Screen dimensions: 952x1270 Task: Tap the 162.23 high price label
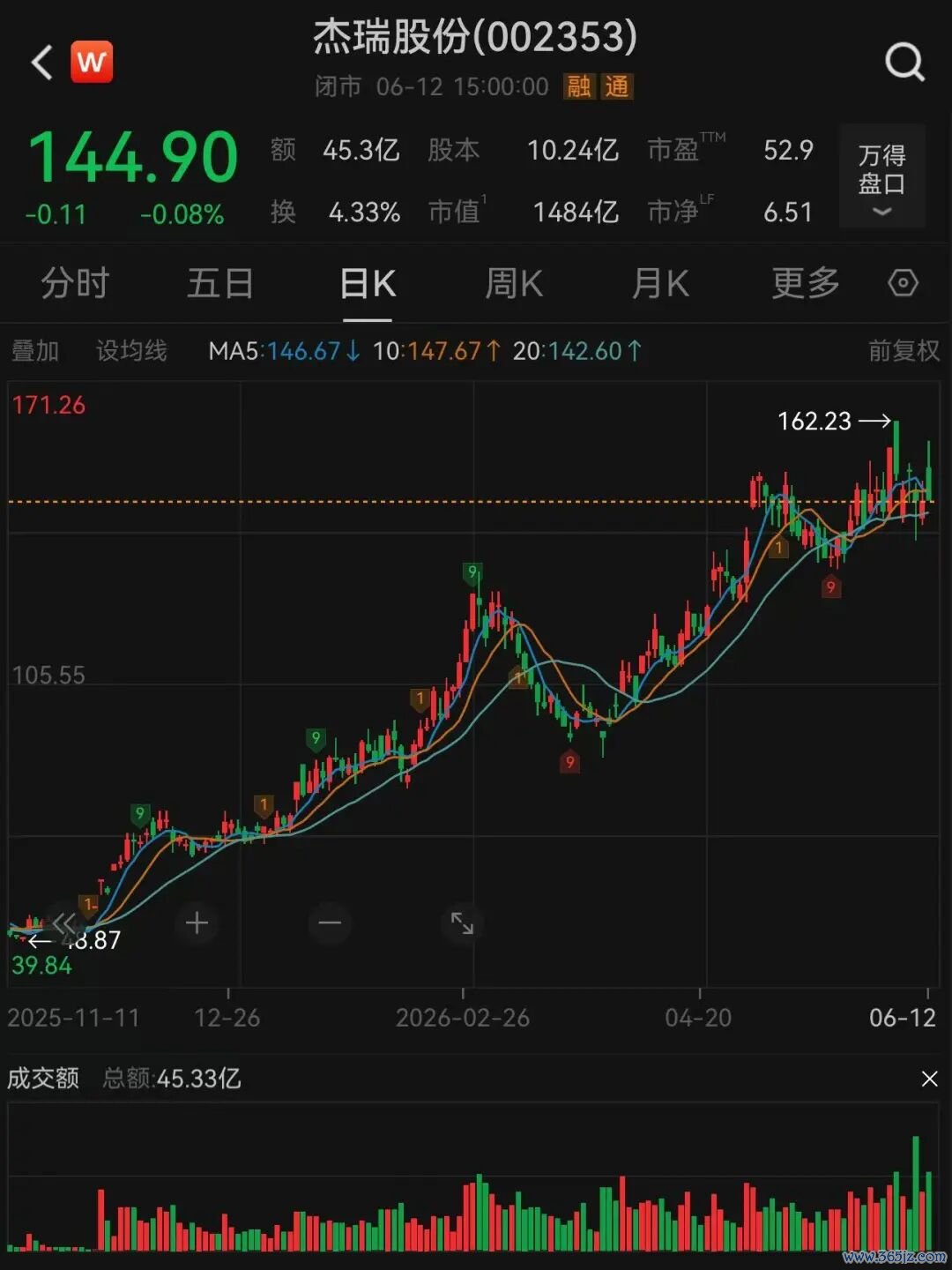[x=814, y=421]
